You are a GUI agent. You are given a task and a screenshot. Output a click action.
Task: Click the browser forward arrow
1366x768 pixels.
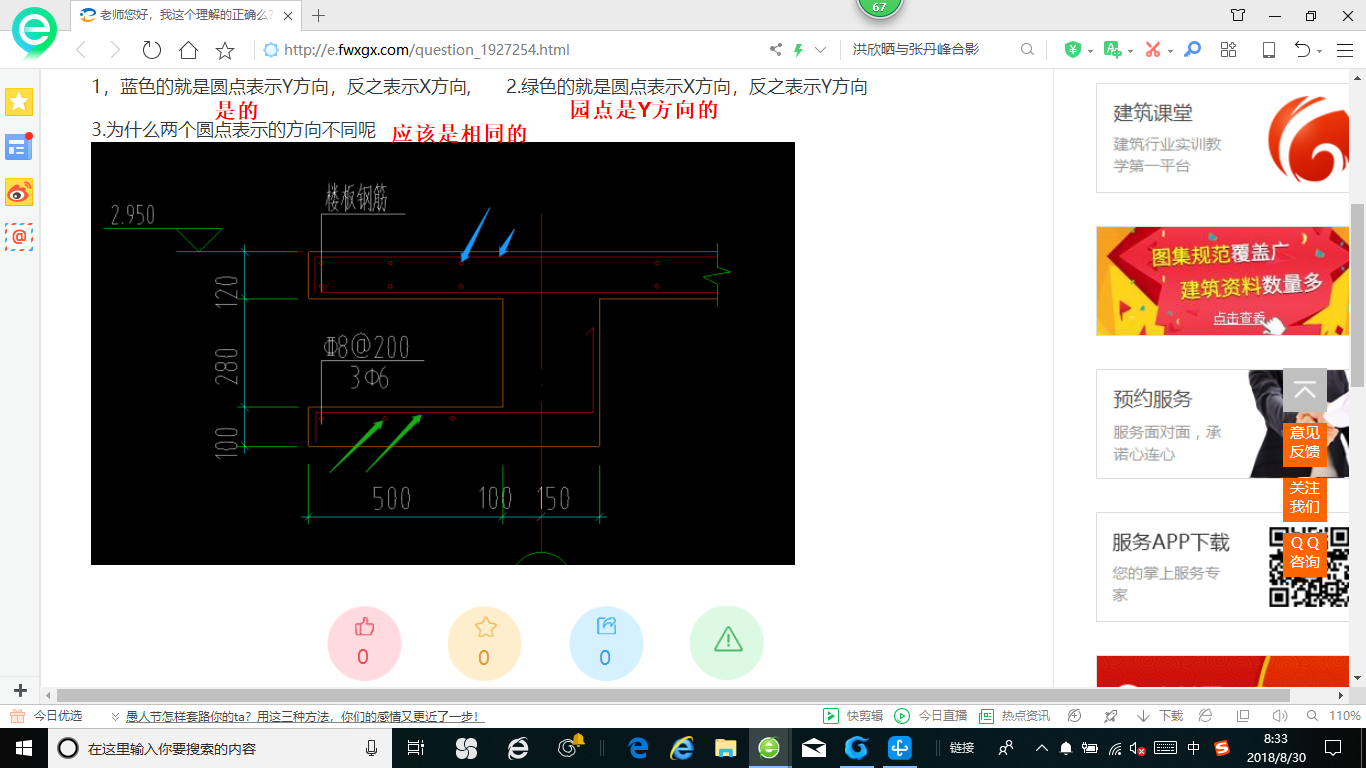(115, 50)
